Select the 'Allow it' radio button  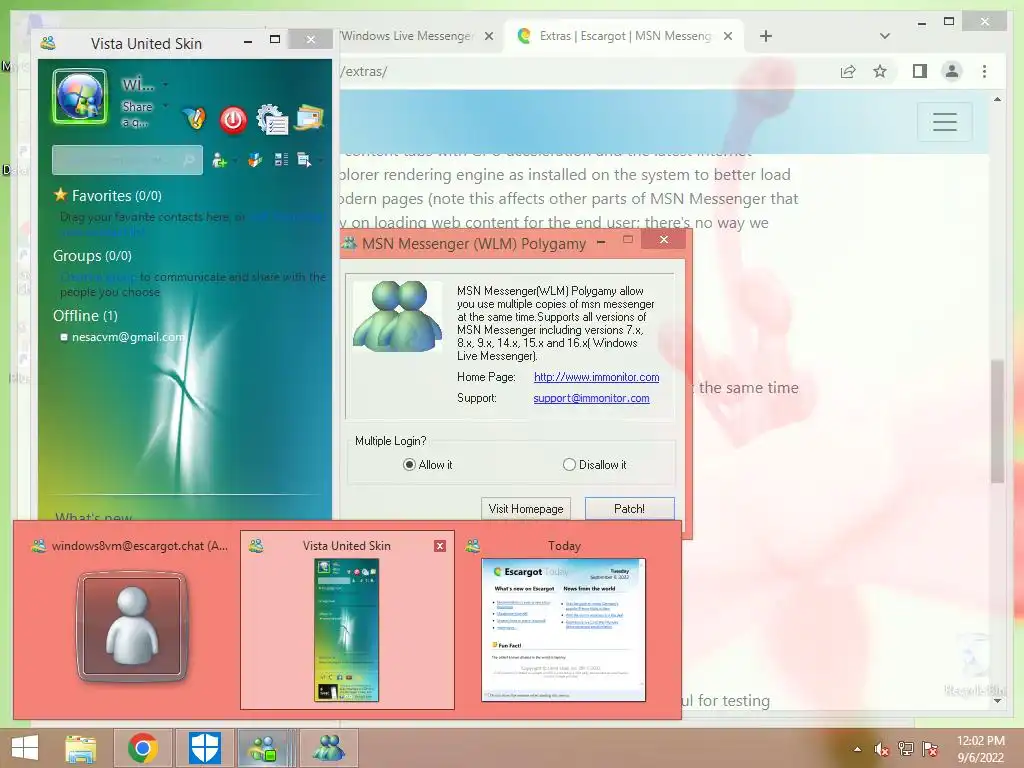coord(409,464)
